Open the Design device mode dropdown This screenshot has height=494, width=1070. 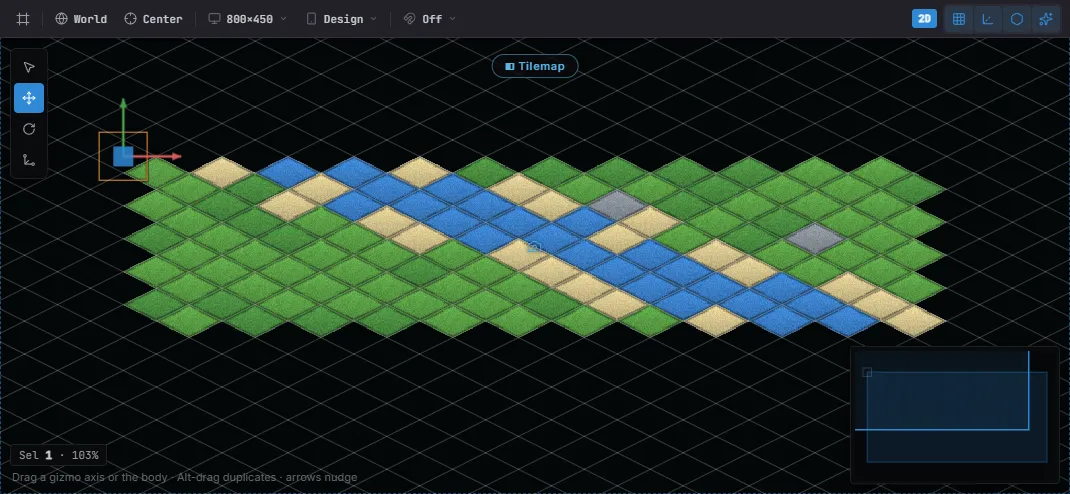click(341, 19)
